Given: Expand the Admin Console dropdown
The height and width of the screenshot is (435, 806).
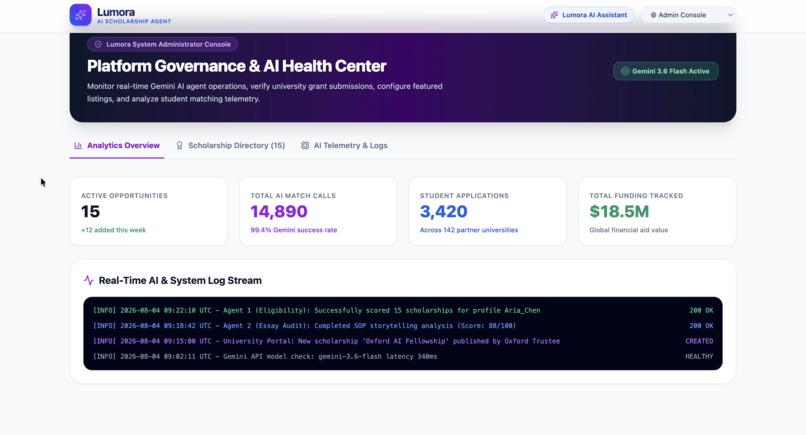Looking at the screenshot, I should [x=688, y=15].
